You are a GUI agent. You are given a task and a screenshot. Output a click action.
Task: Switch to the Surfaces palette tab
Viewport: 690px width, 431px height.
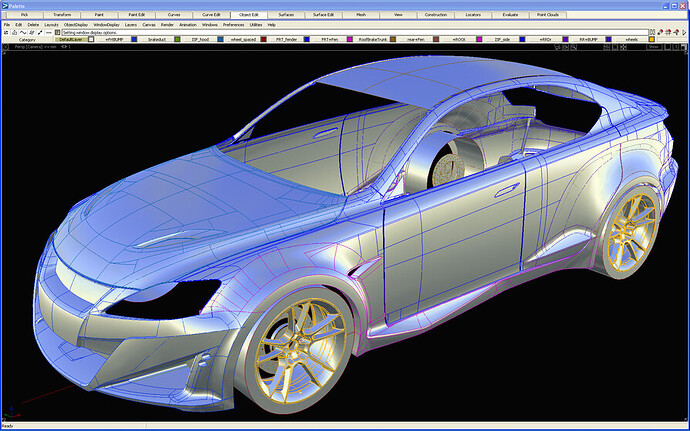(286, 15)
